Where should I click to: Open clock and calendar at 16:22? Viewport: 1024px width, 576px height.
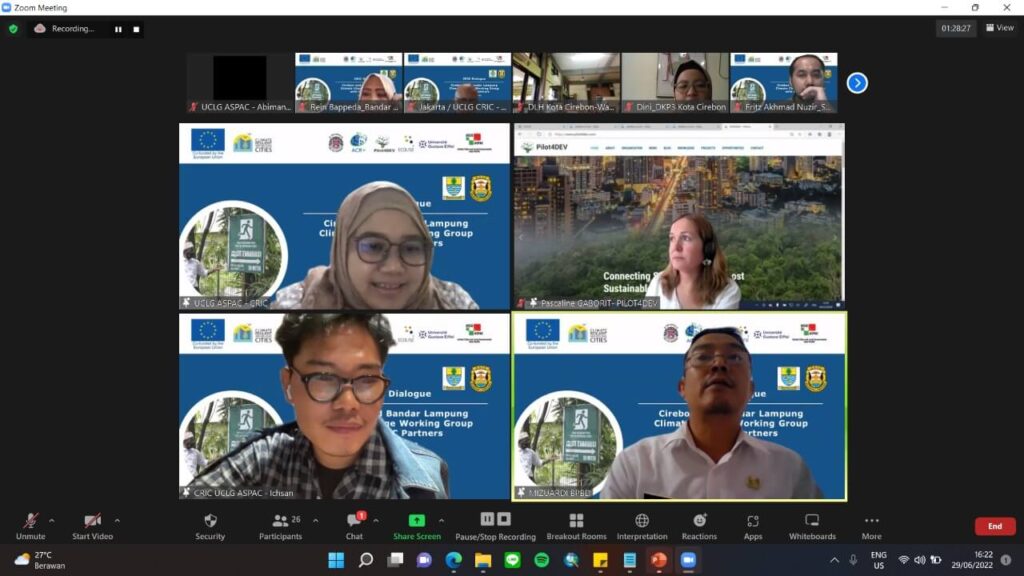[972, 560]
